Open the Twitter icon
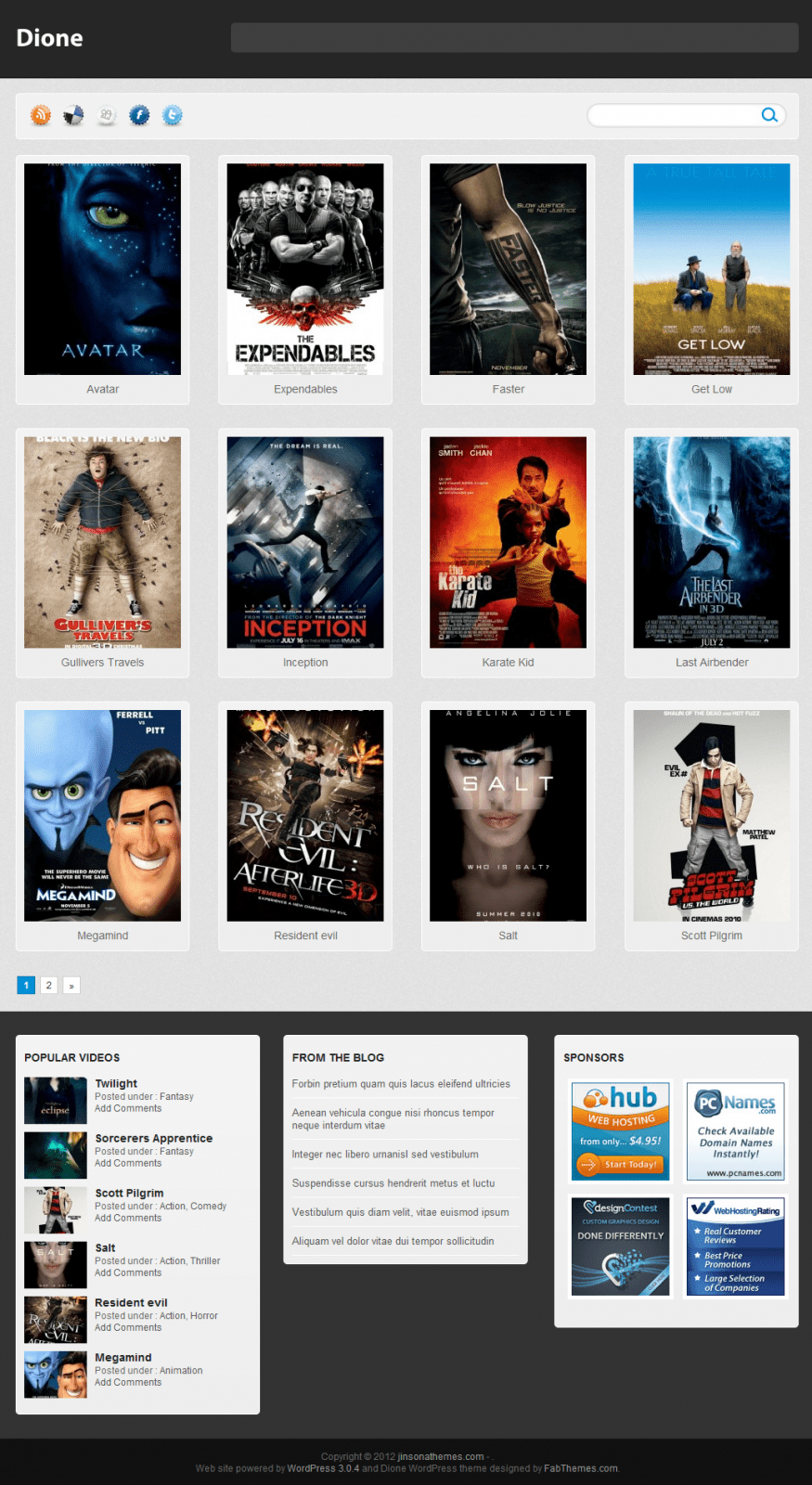 (x=173, y=115)
